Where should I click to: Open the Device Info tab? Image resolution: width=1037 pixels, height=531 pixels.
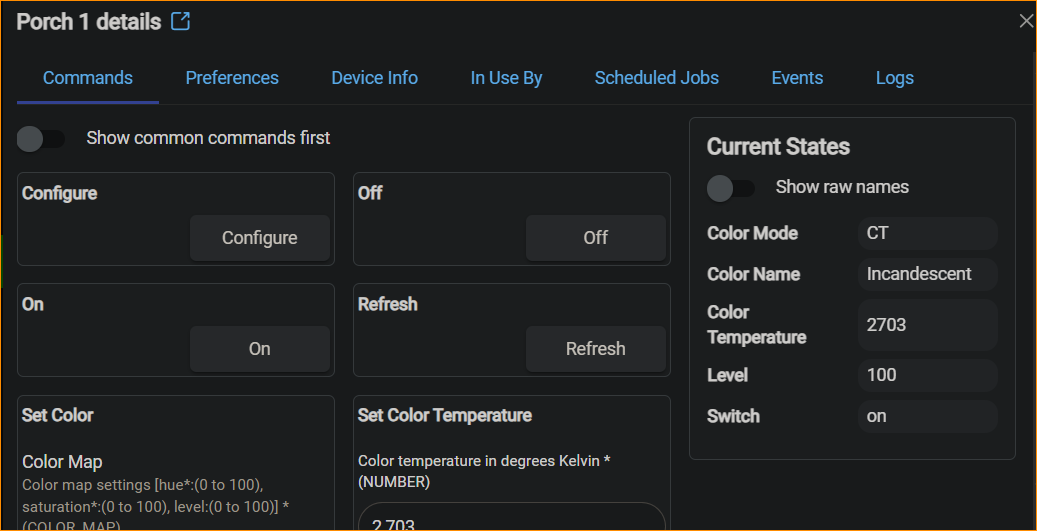pos(374,78)
